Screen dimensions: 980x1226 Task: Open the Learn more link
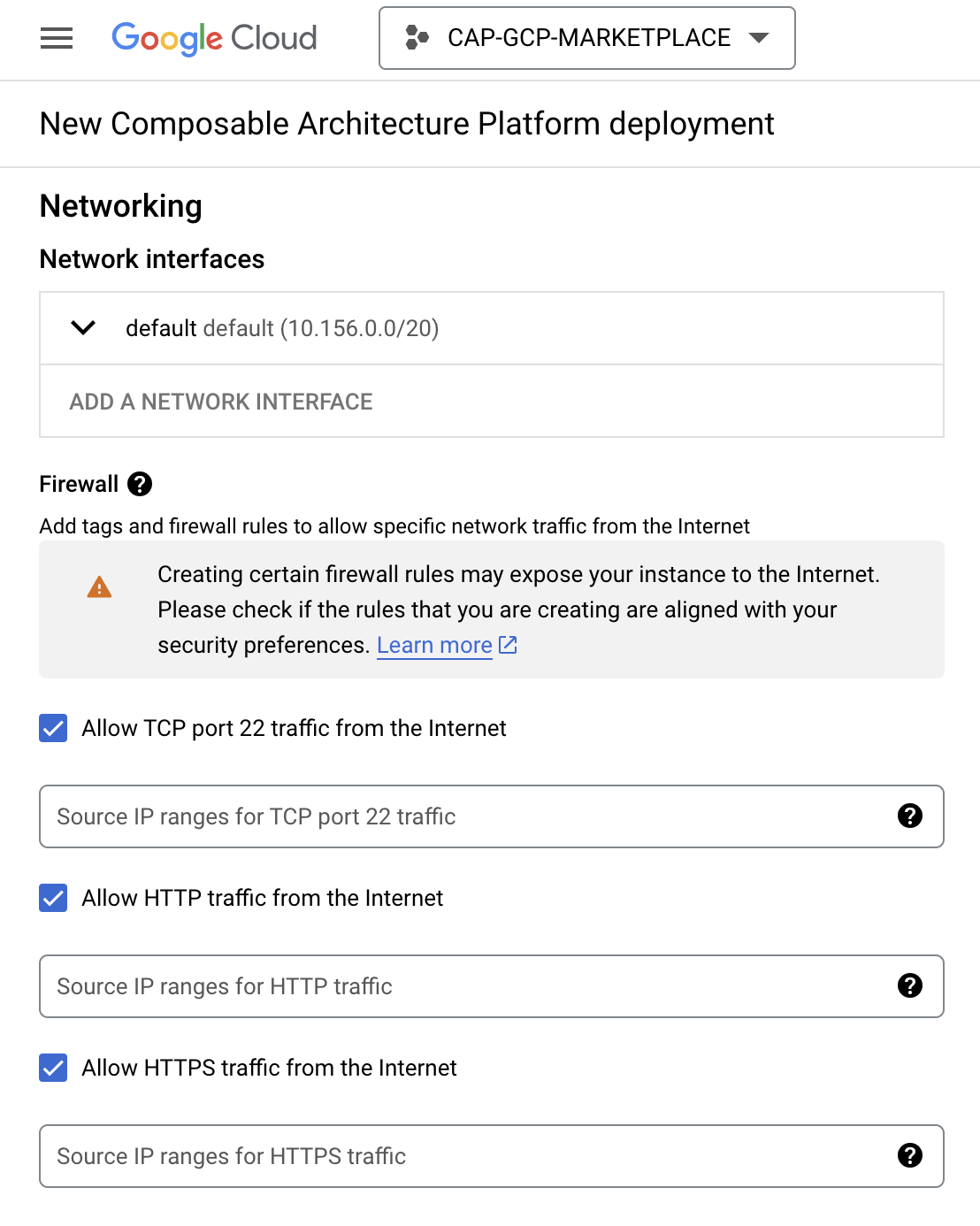pos(434,645)
